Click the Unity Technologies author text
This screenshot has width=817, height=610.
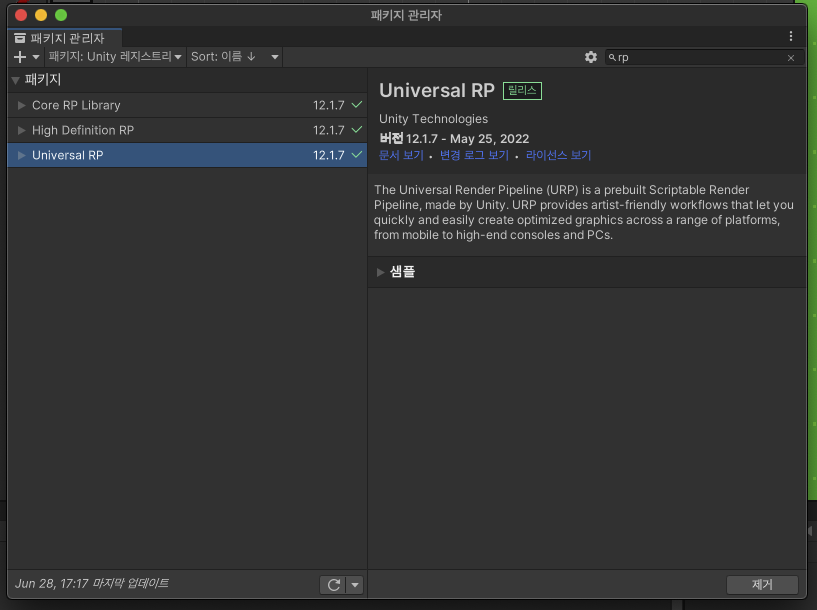[x=434, y=119]
